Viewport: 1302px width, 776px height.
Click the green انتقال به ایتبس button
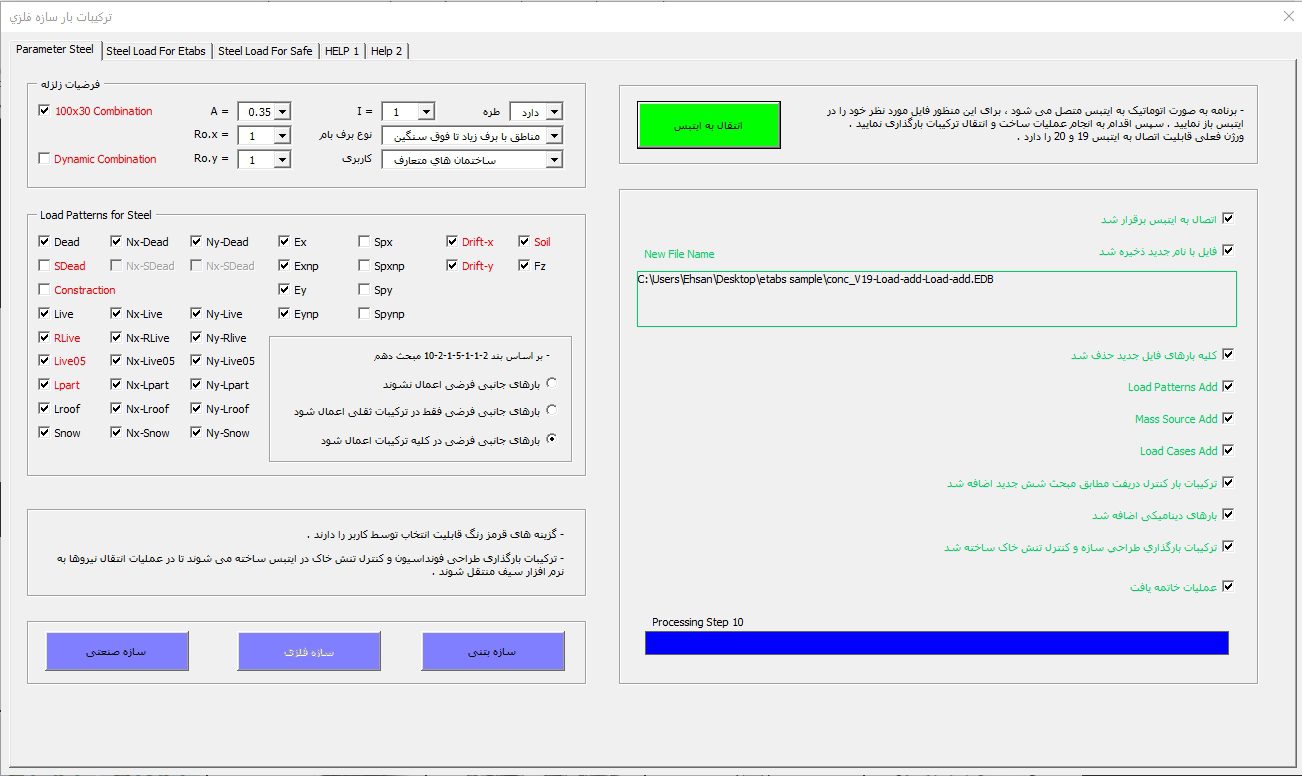pos(709,125)
